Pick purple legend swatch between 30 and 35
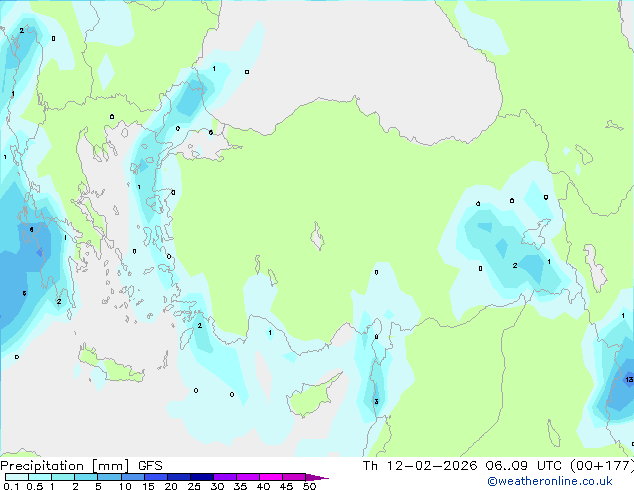The width and height of the screenshot is (634, 490). [224, 477]
